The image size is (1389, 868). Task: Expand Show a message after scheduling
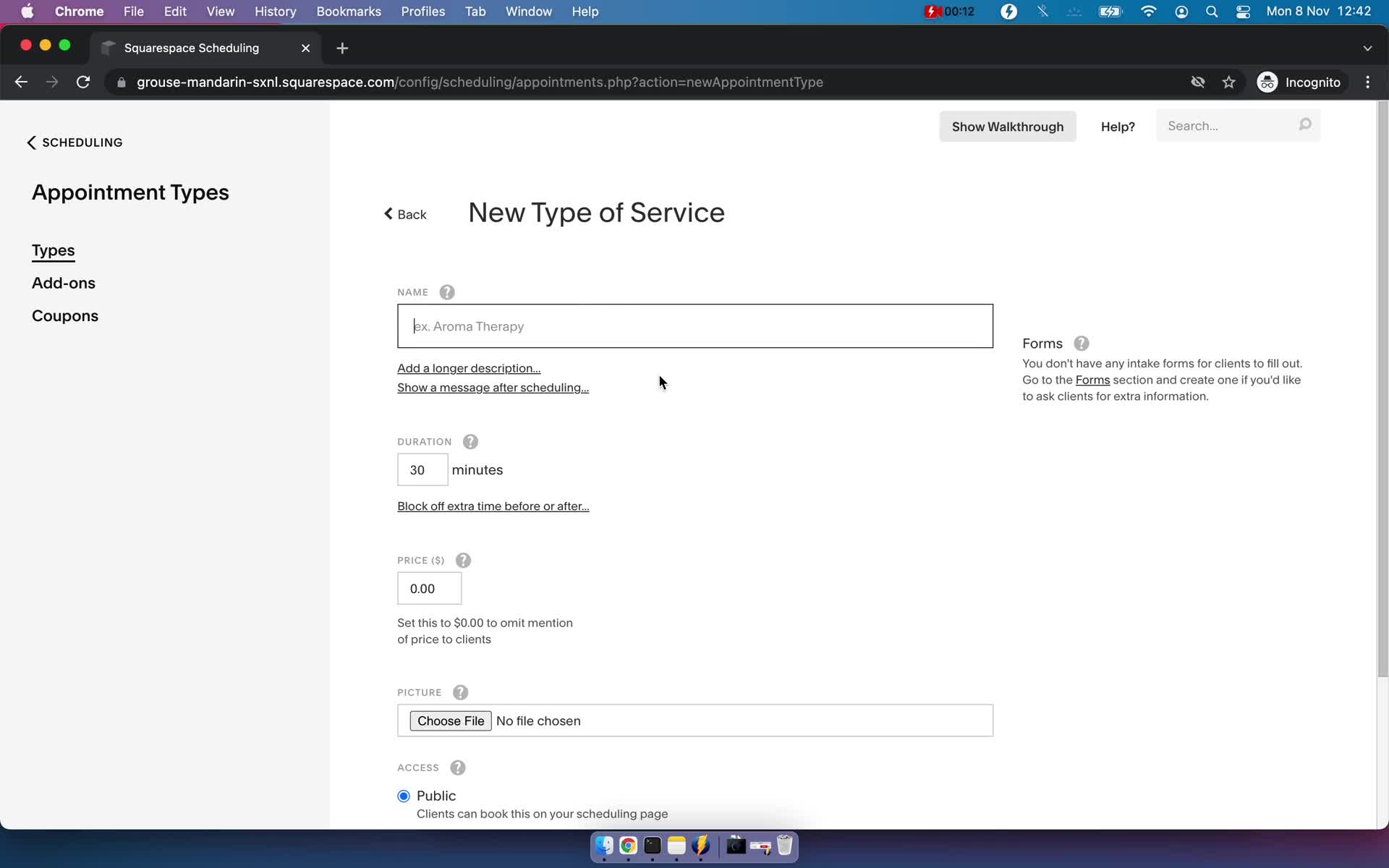coord(493,387)
